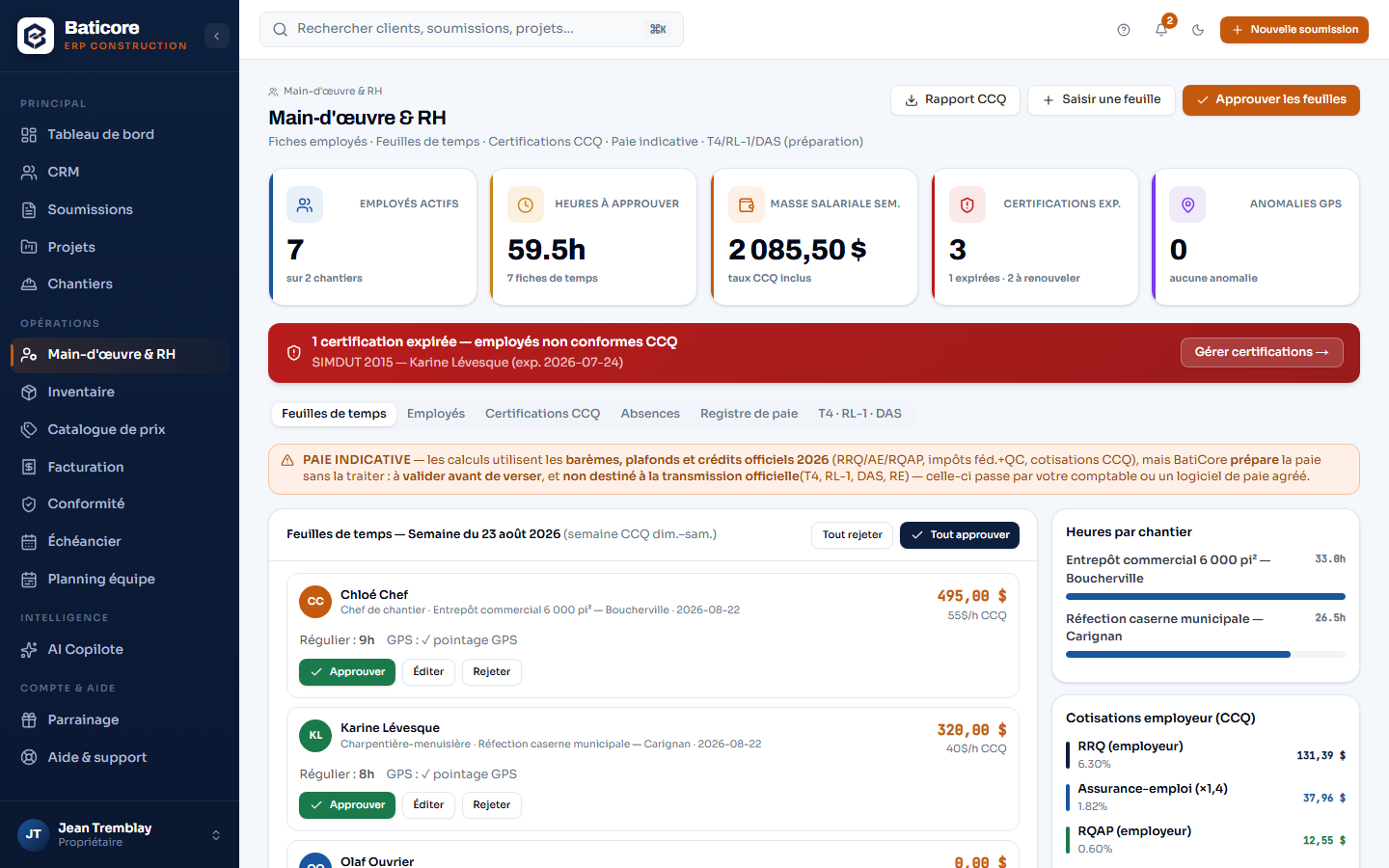Select the Feuilles de temps tab
The height and width of the screenshot is (868, 1389).
(334, 414)
